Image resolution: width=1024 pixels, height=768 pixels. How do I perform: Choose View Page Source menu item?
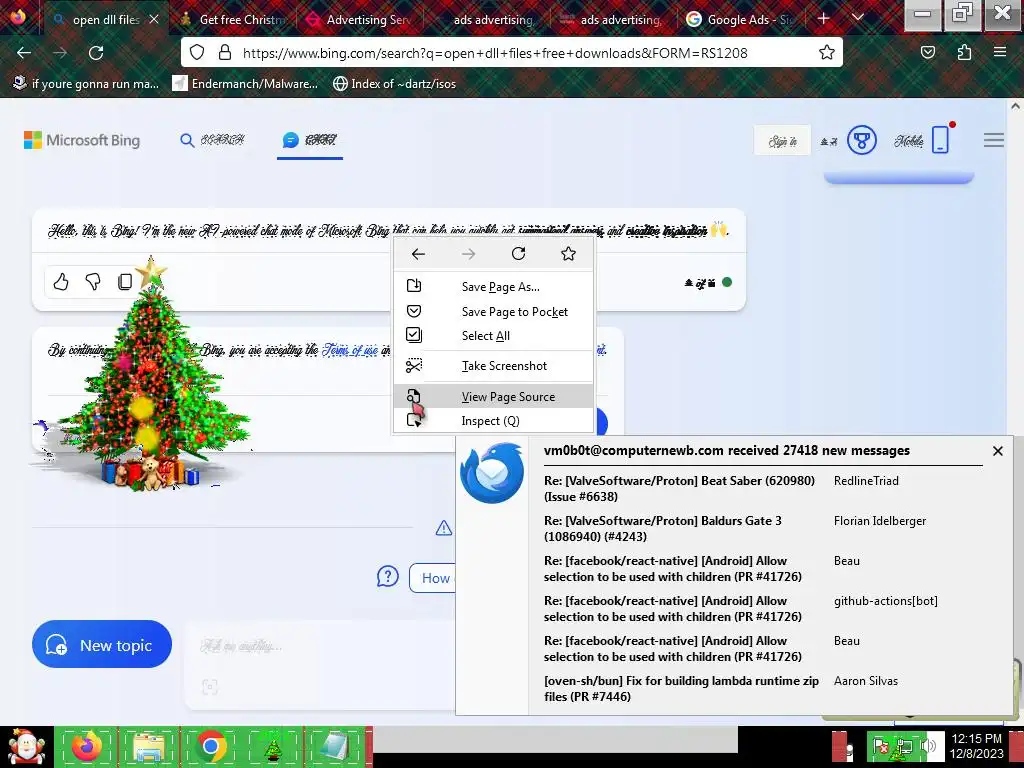[494, 396]
